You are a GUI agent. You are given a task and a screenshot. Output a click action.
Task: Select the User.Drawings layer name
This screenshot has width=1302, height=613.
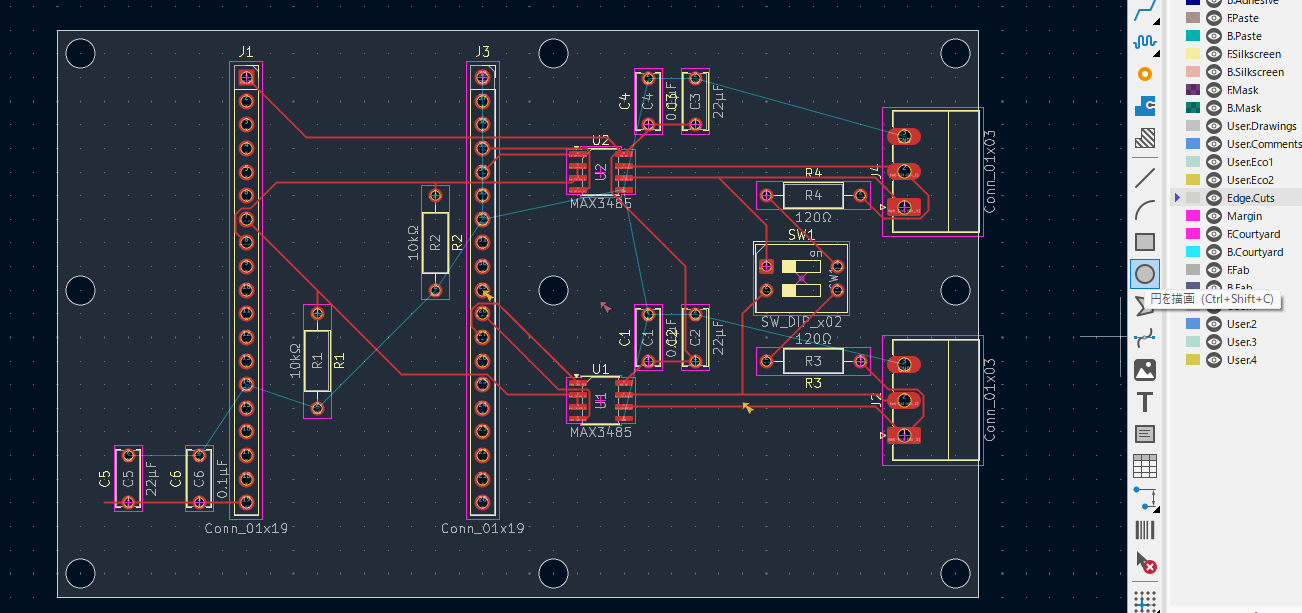coord(1261,126)
